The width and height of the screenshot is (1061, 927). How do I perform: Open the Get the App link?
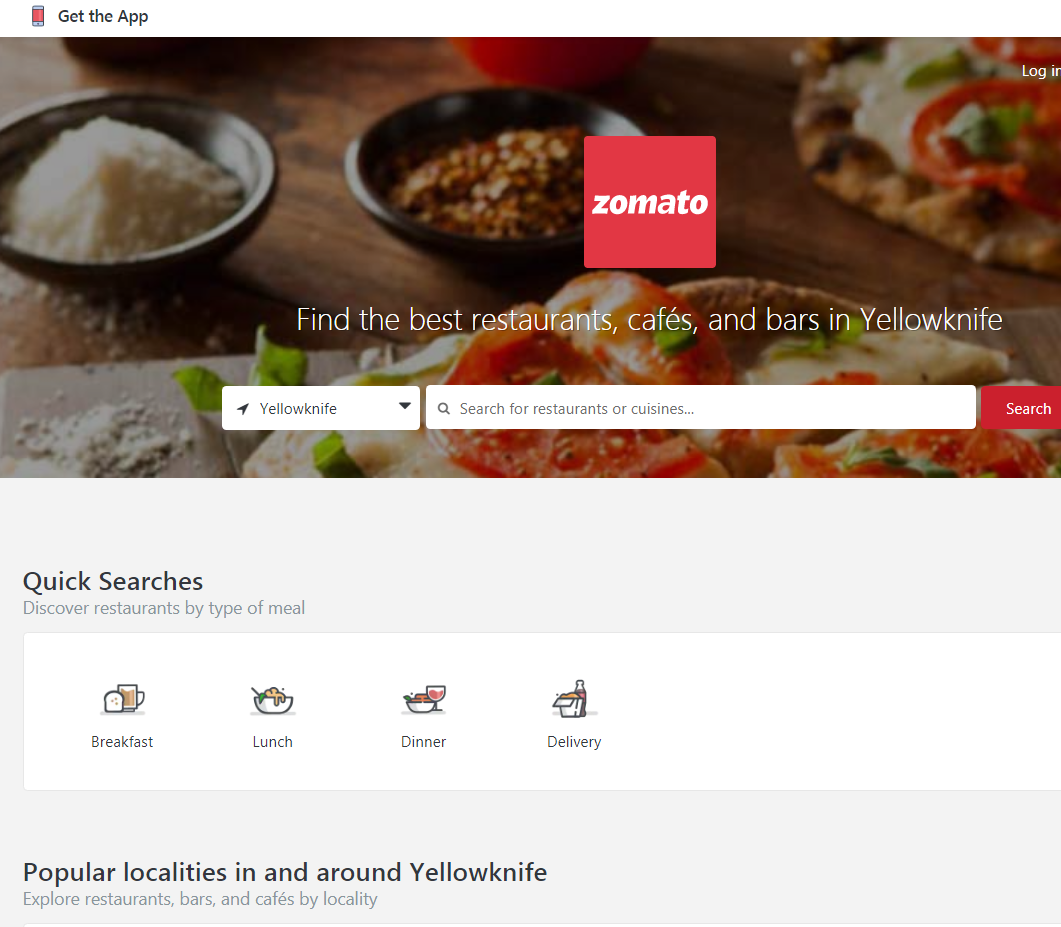coord(103,16)
